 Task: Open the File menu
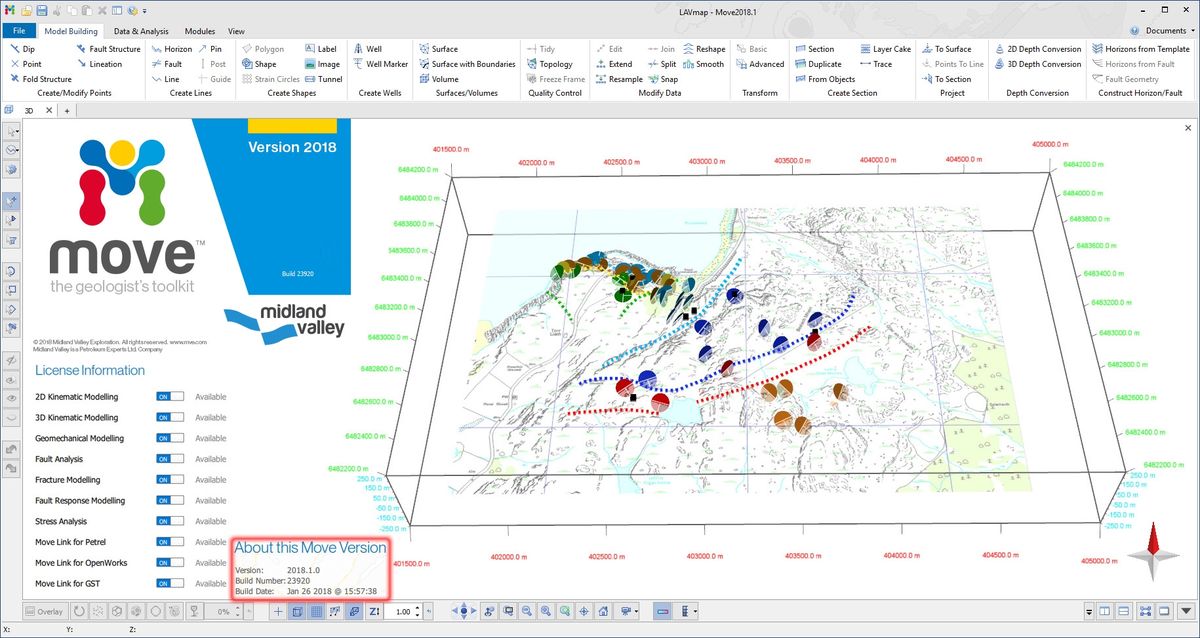(19, 31)
